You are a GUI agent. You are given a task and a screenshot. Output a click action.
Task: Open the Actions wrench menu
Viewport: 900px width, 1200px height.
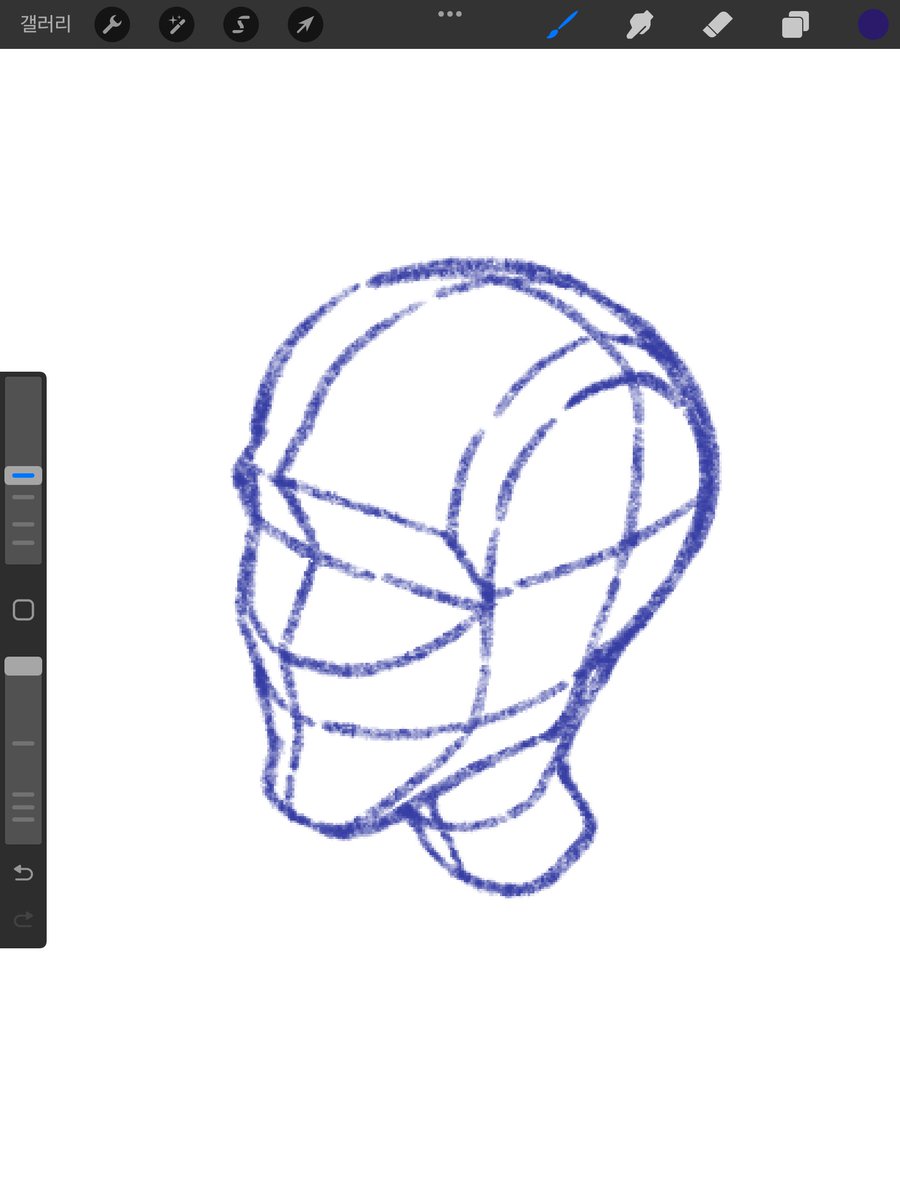pyautogui.click(x=112, y=24)
